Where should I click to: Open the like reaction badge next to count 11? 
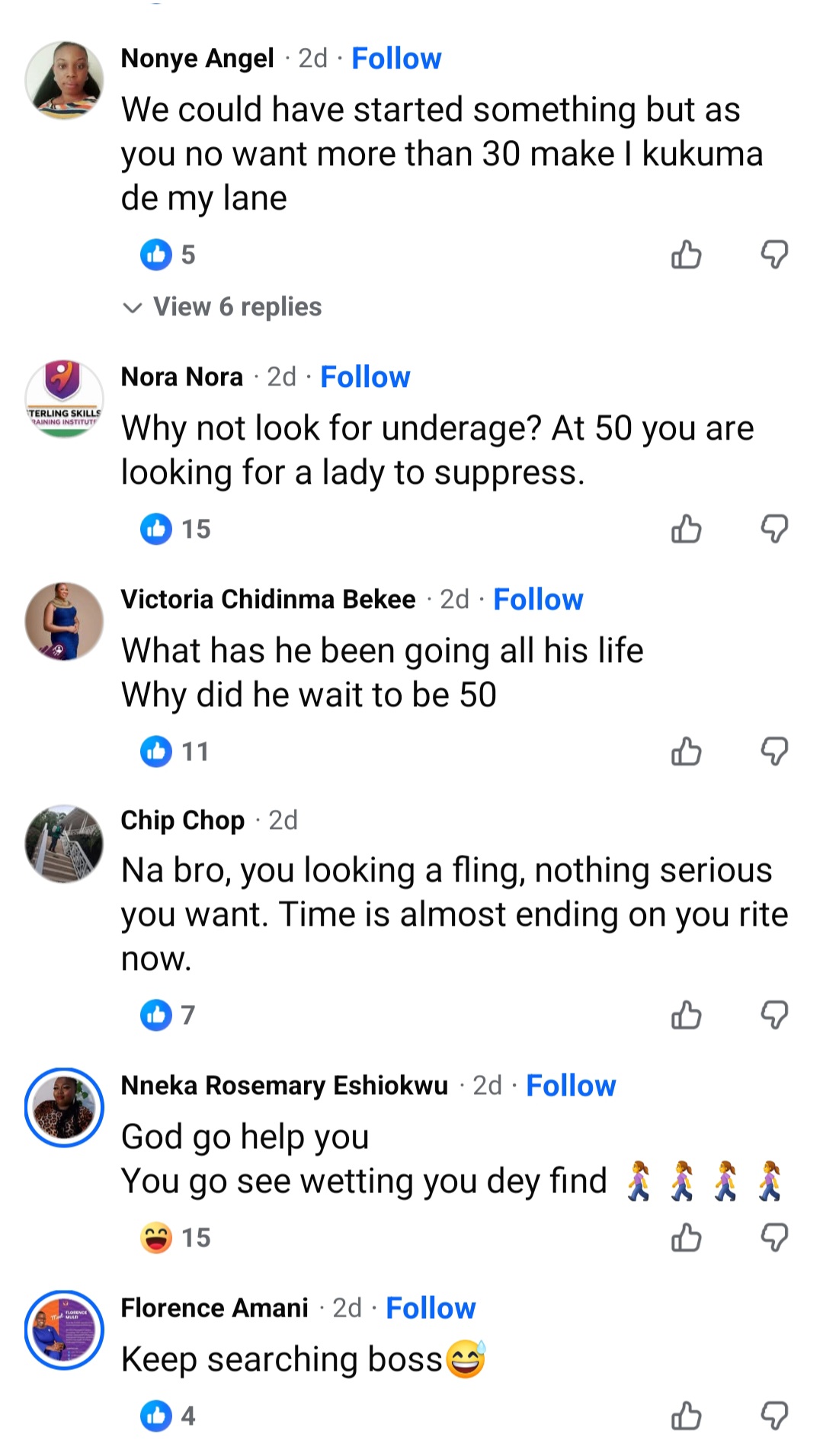pos(156,751)
